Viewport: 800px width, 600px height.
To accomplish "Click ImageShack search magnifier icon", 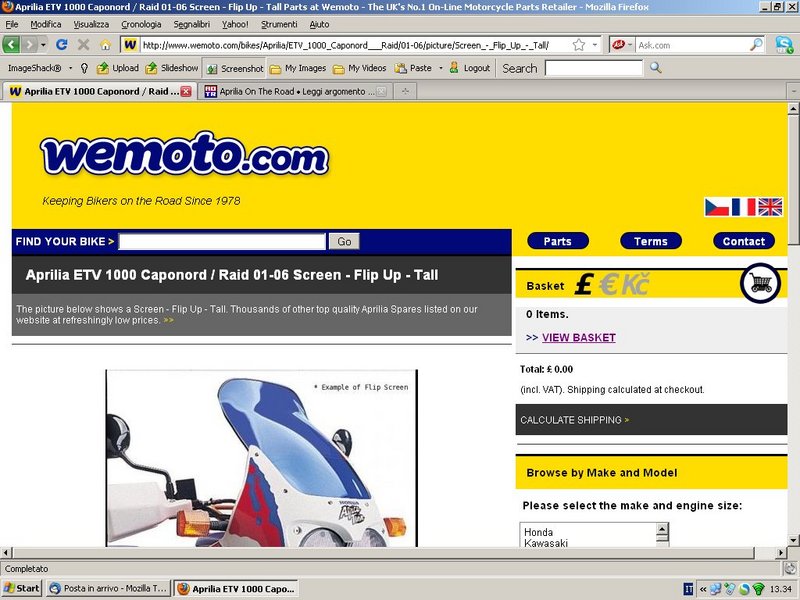I will tap(656, 68).
